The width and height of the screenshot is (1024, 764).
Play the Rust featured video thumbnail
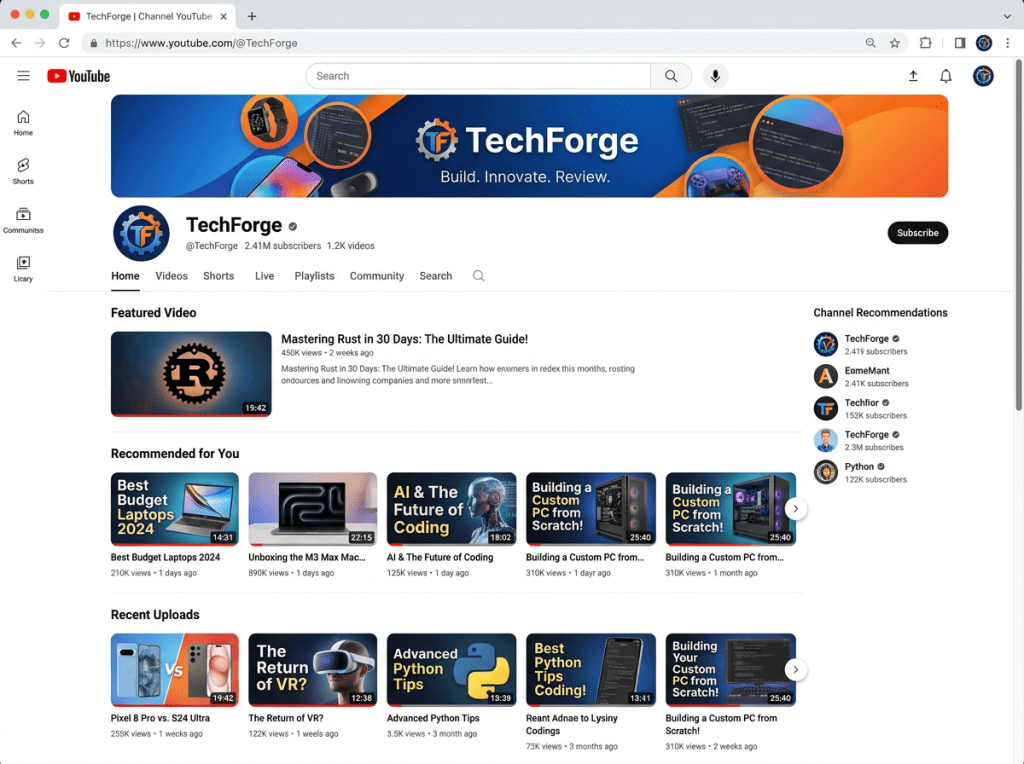(191, 374)
